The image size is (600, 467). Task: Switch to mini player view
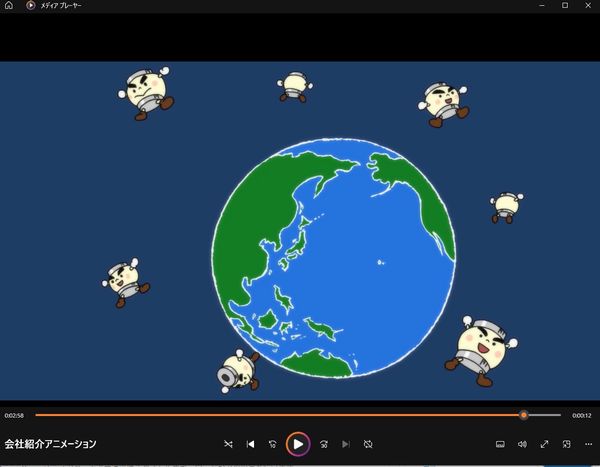pos(566,443)
